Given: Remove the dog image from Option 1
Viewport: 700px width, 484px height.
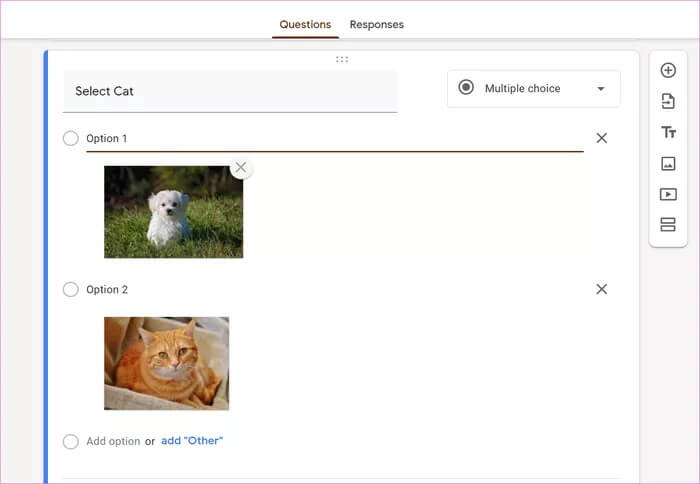Looking at the screenshot, I should (241, 168).
